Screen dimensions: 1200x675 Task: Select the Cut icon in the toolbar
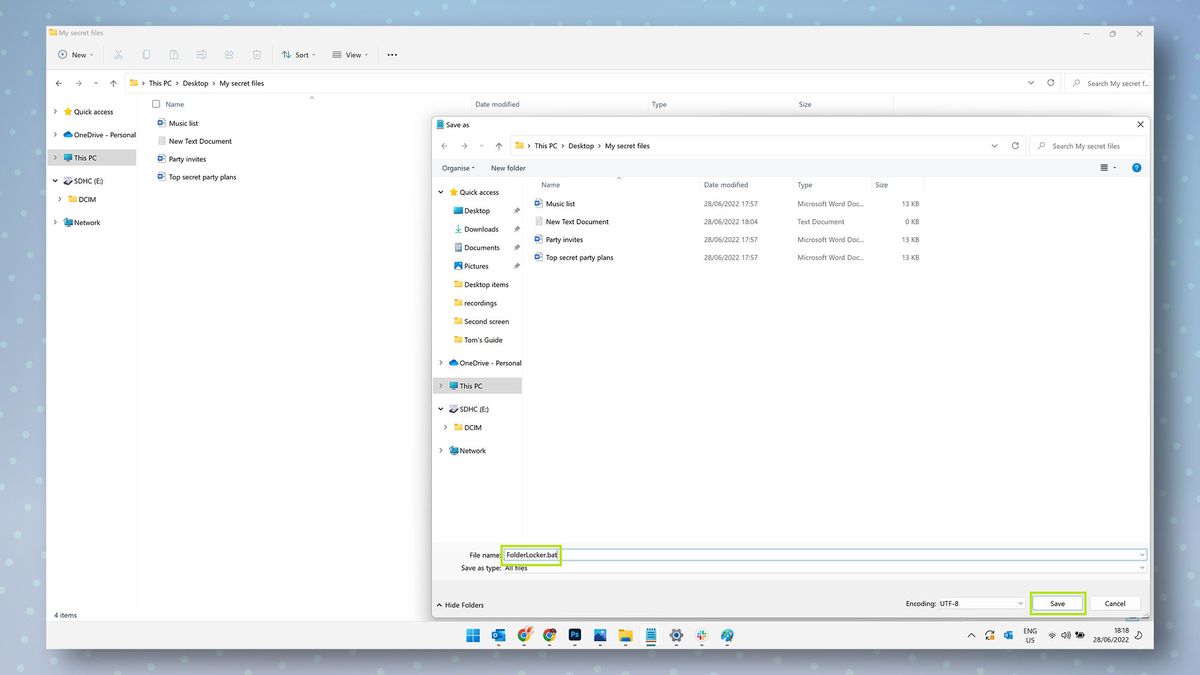pos(118,54)
